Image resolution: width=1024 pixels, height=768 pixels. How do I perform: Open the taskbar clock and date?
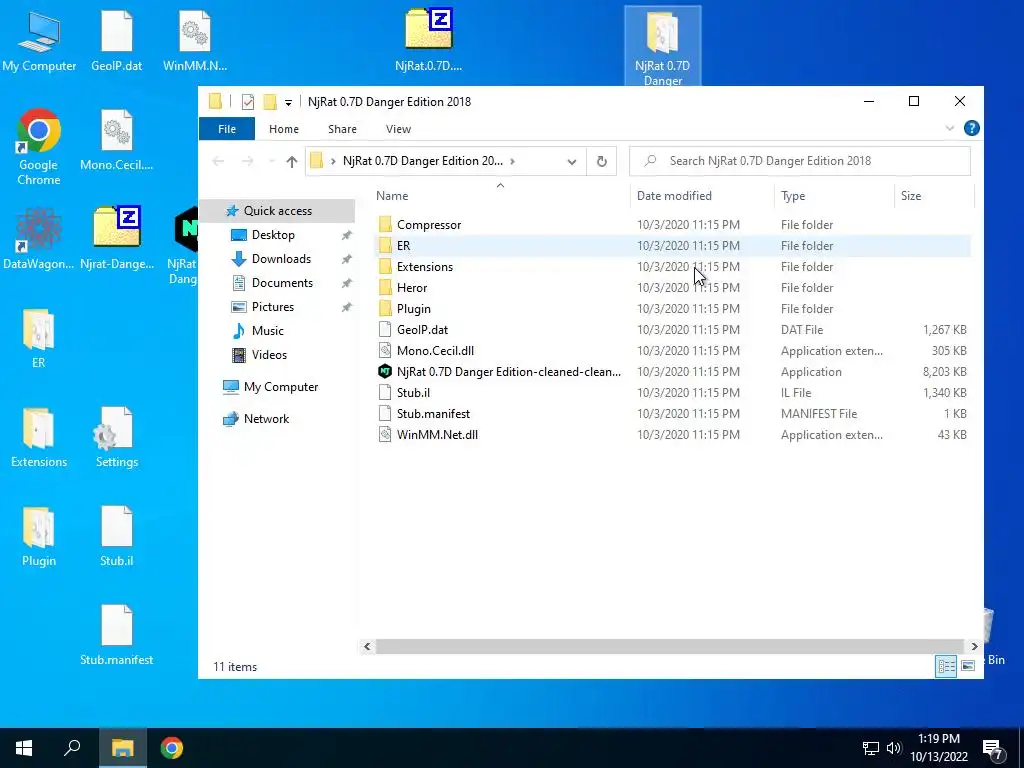point(938,748)
